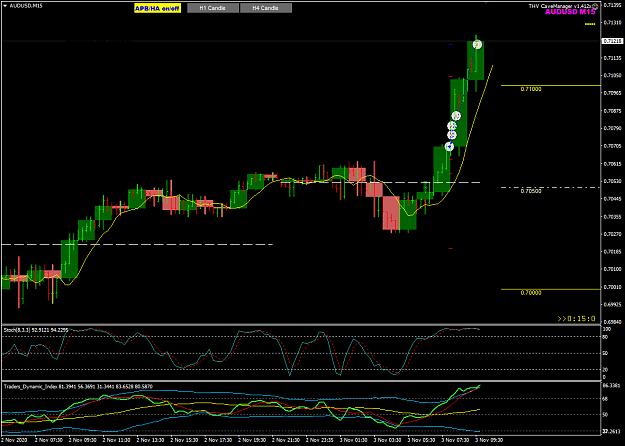Select the lowest circled trade marker

click(449, 147)
